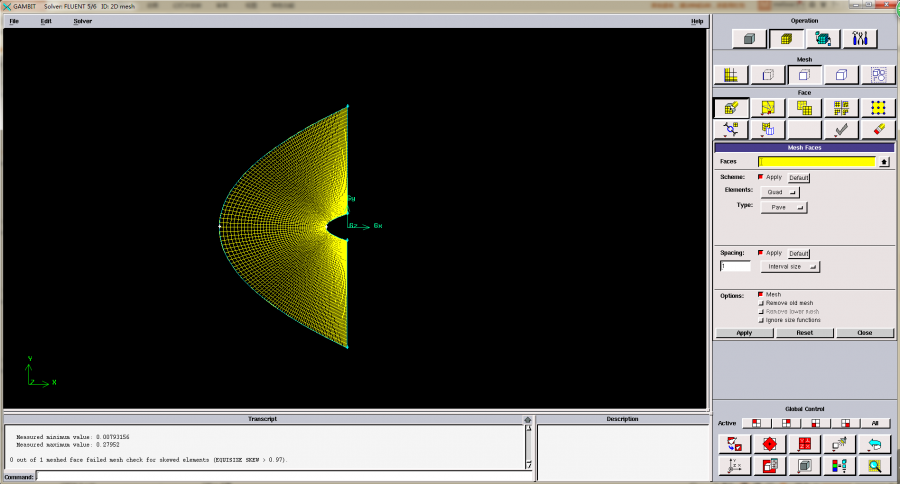Open the Tools operation button
Screen dimensions: 900x484
click(860, 39)
